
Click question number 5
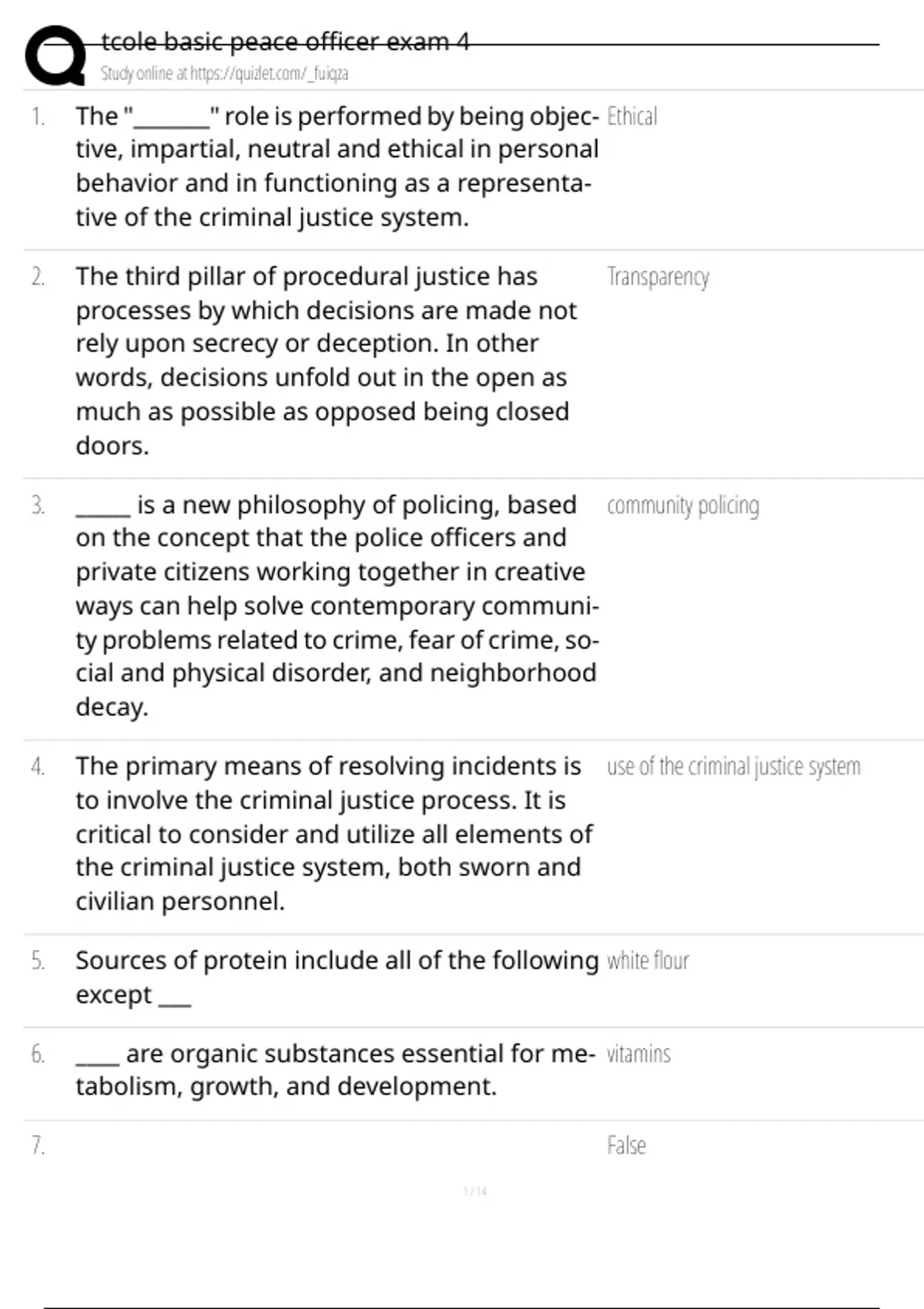38,961
